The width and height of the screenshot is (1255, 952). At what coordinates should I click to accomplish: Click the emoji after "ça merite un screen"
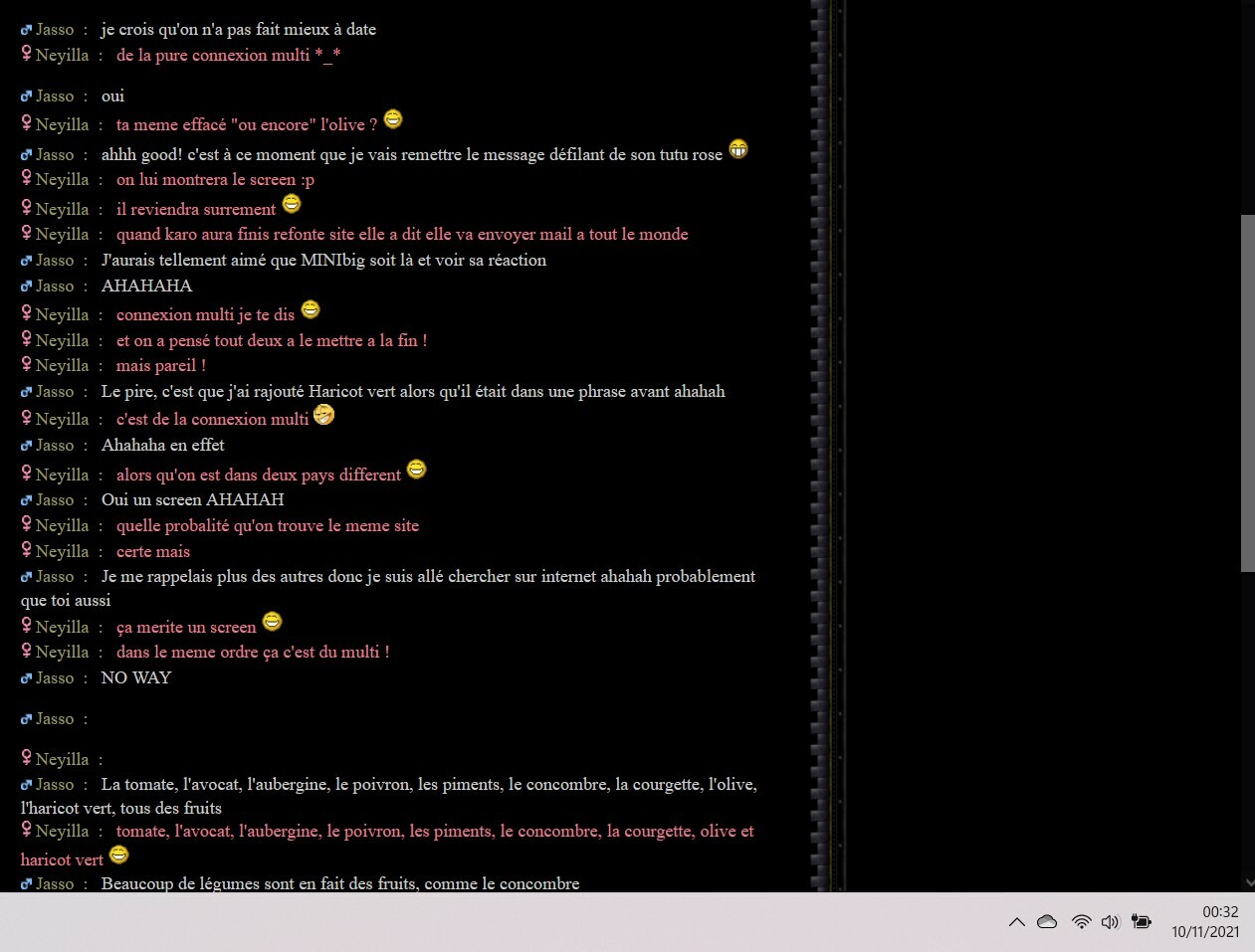tap(272, 622)
